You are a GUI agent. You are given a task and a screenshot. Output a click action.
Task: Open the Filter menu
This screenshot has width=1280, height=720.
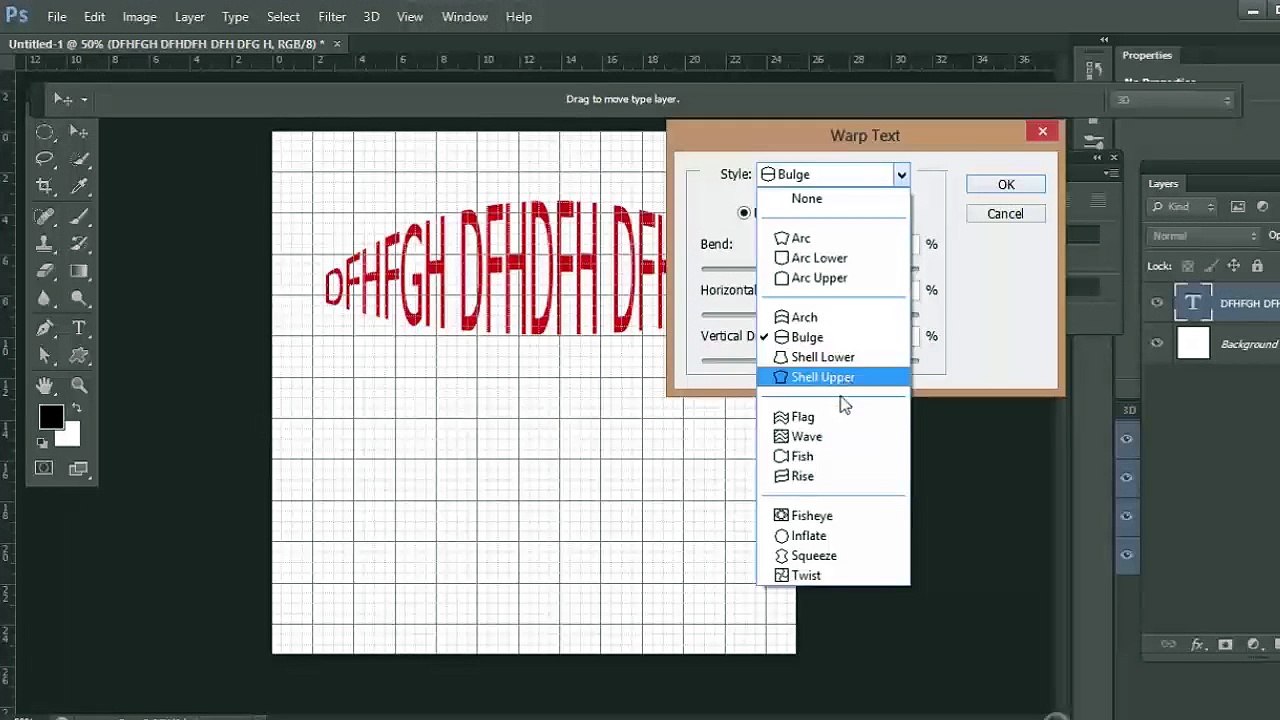[332, 17]
